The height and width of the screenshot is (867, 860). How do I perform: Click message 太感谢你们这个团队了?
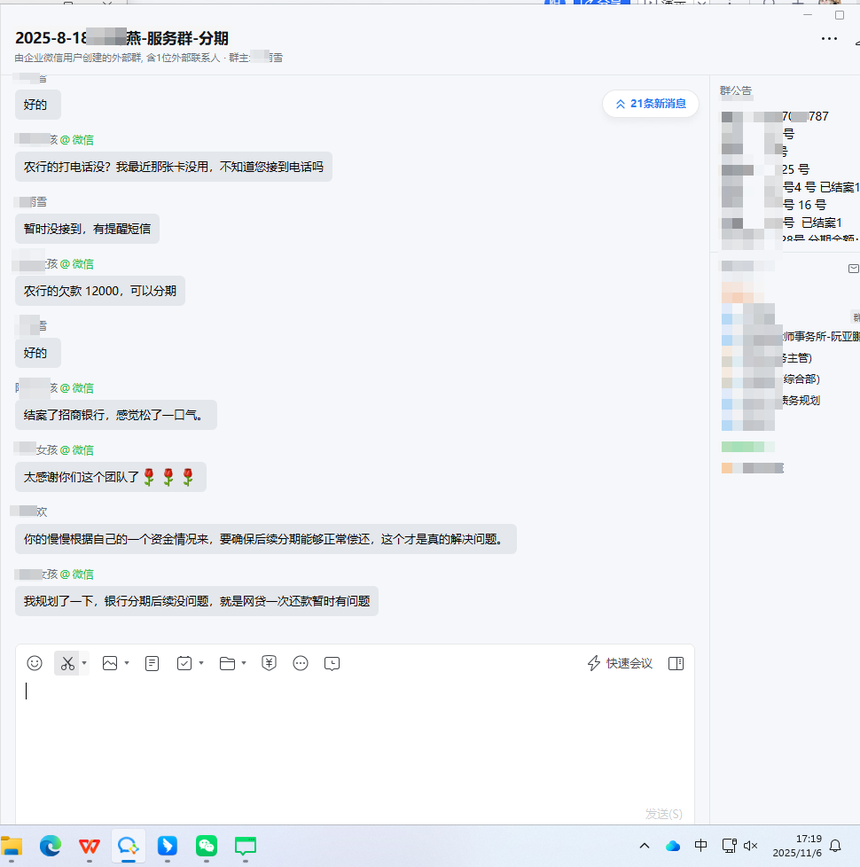(111, 477)
